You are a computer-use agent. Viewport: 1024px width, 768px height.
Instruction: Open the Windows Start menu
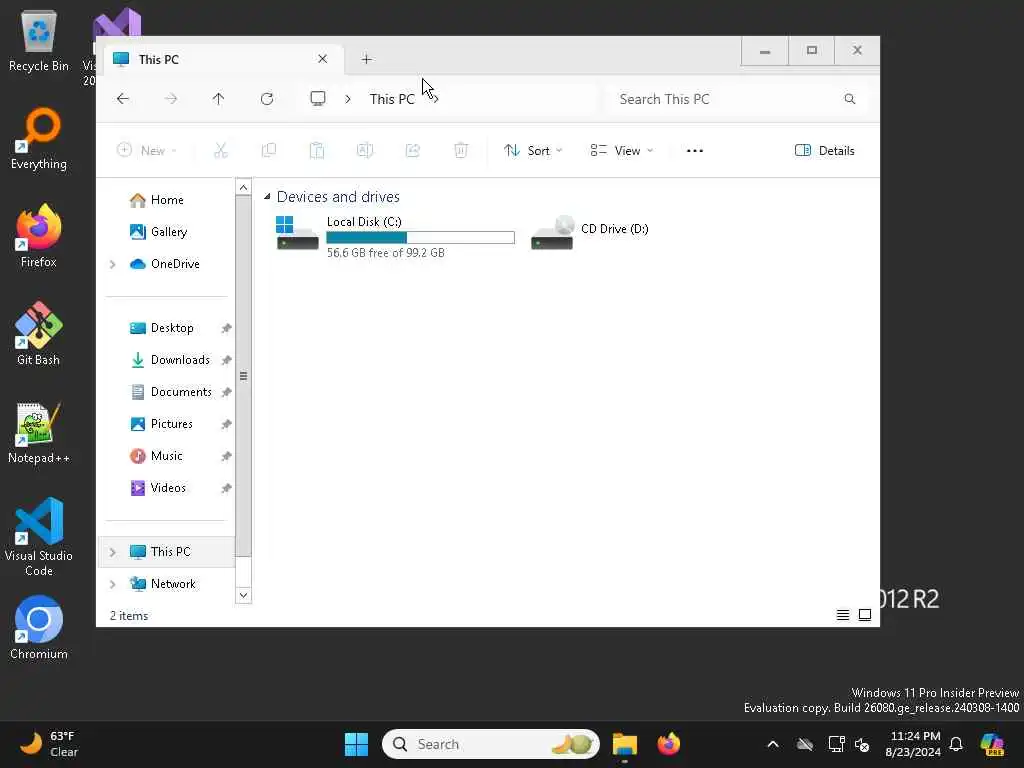[x=357, y=744]
